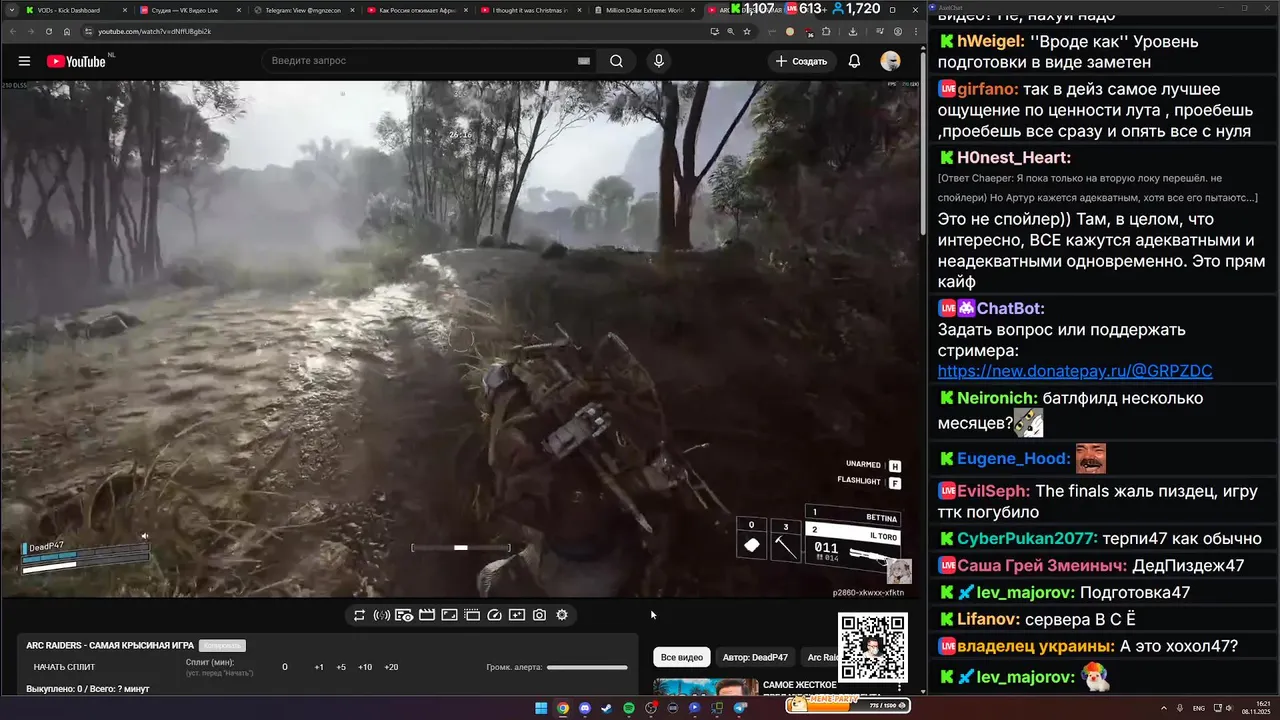Click the +10 split minutes button

(x=365, y=667)
